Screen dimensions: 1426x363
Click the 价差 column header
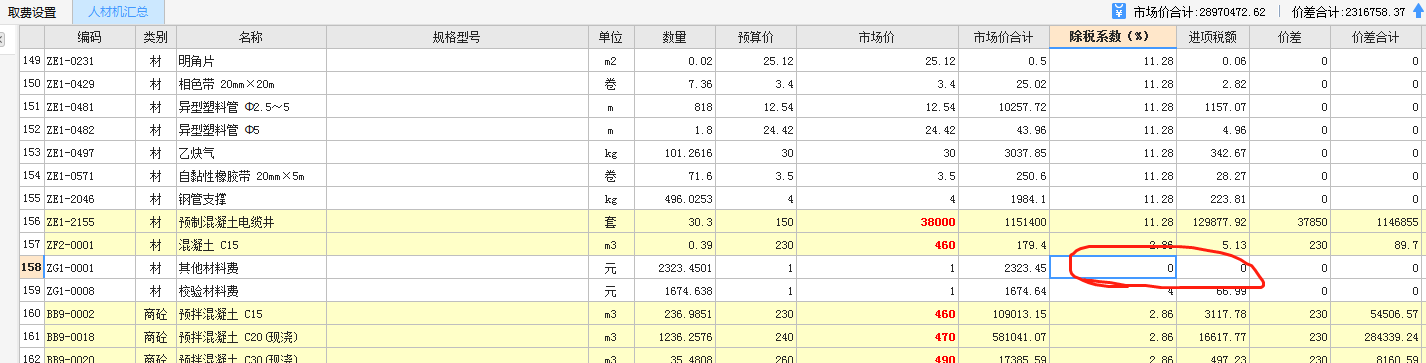point(1289,37)
